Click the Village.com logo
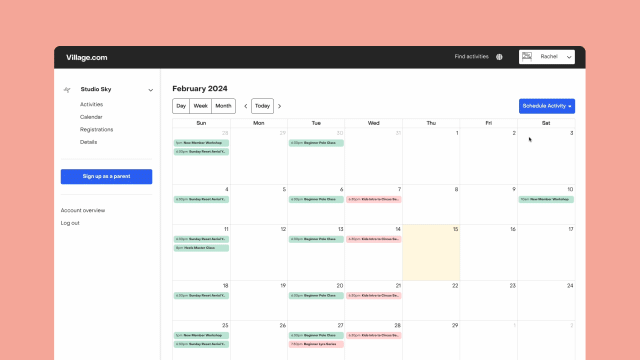 click(87, 58)
